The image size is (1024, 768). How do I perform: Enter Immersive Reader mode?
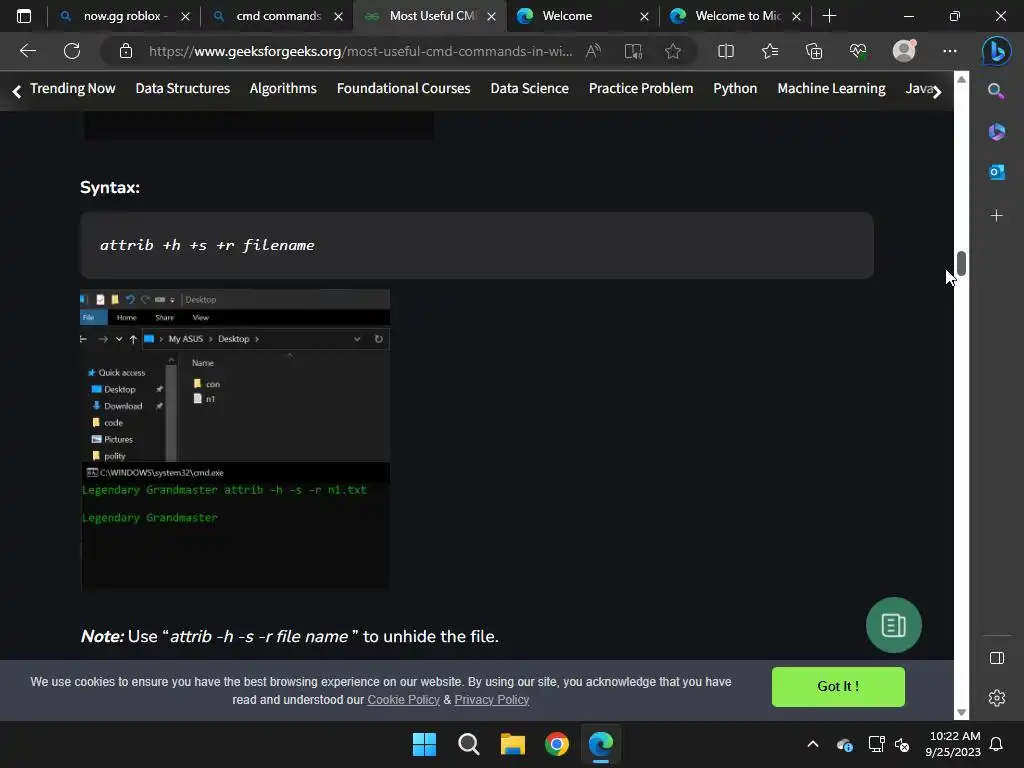coord(633,51)
